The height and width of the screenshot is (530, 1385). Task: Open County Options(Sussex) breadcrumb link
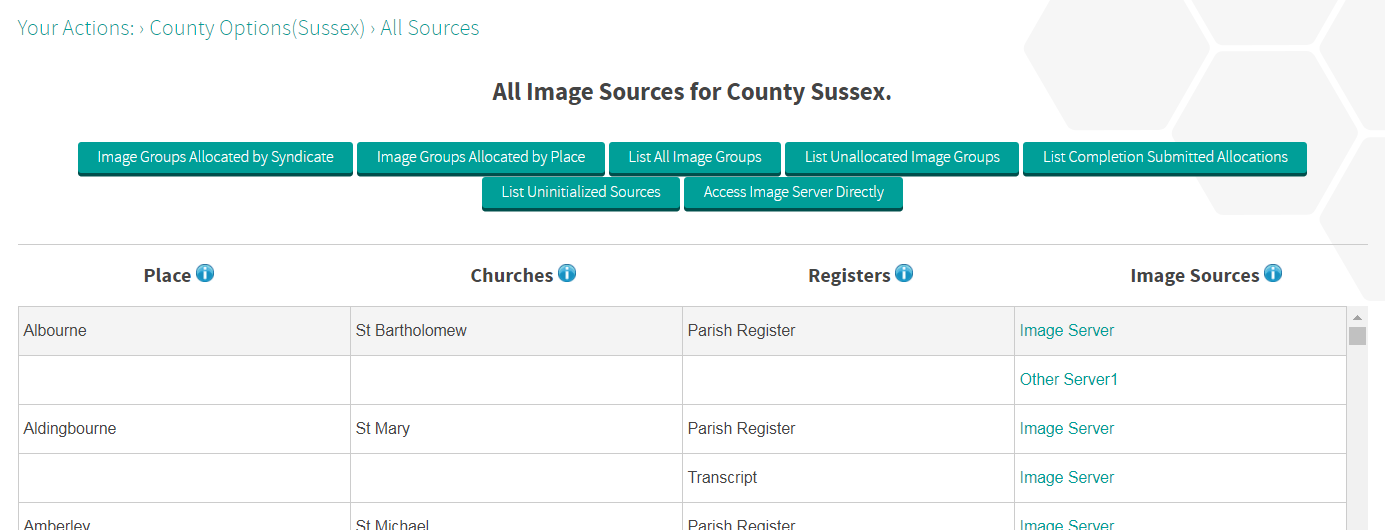[x=257, y=28]
